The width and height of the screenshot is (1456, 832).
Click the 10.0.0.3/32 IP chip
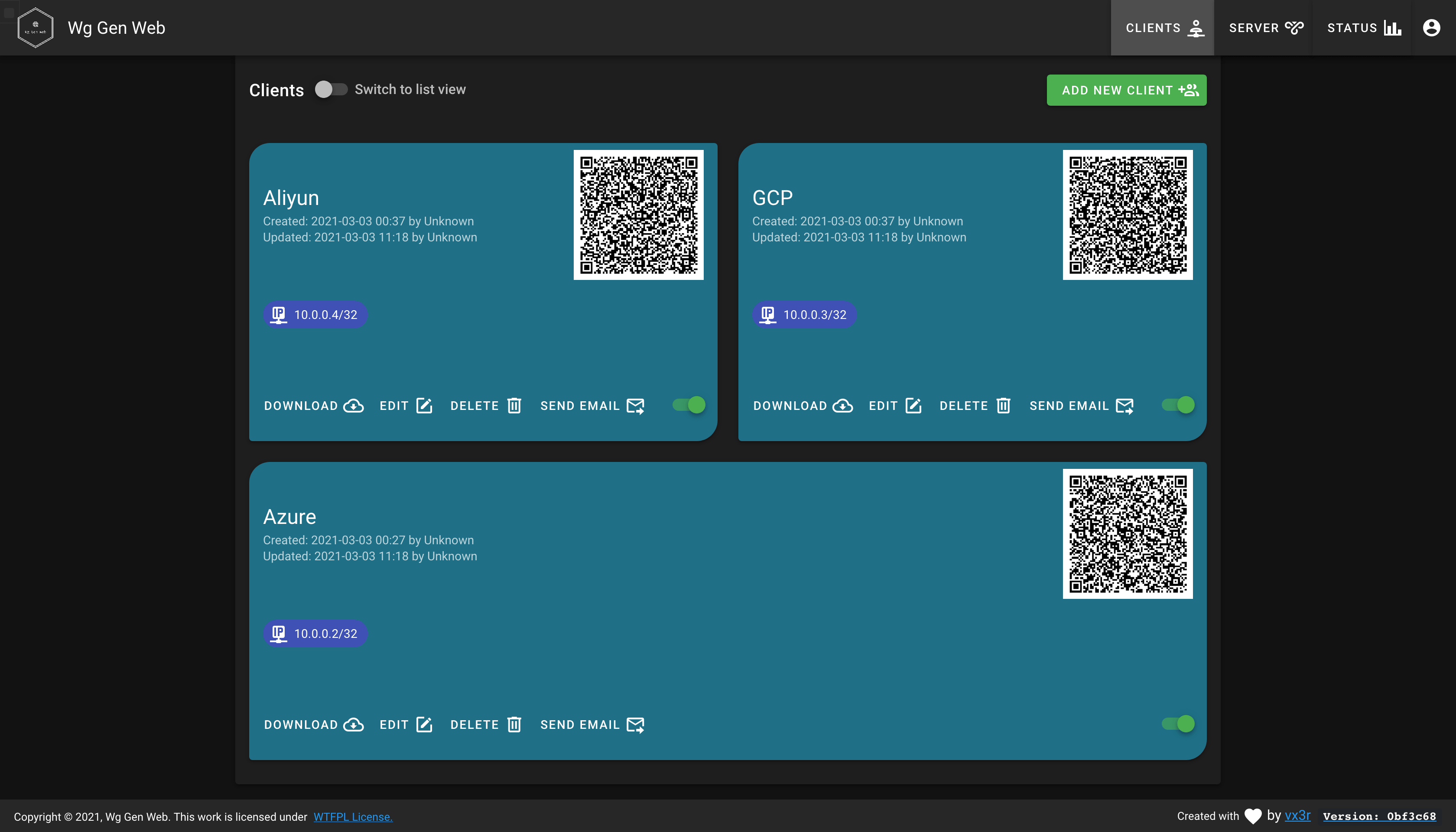click(x=803, y=315)
